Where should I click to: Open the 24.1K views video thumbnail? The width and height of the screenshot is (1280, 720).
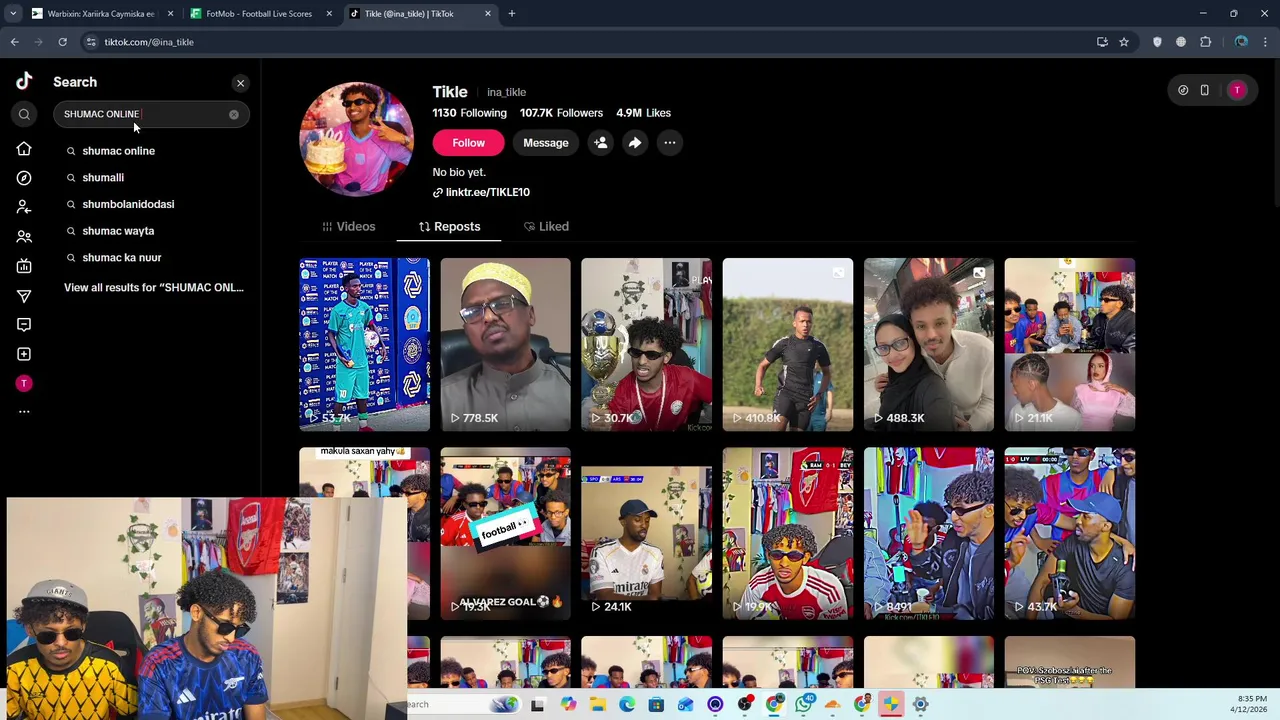(646, 533)
